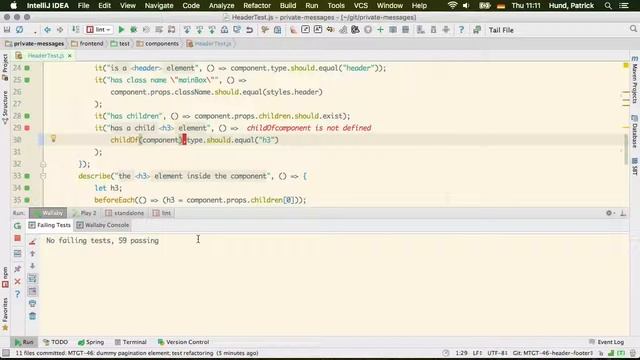Open the lint run configuration dropdown
Image resolution: width=640 pixels, height=360 pixels.
[99, 30]
